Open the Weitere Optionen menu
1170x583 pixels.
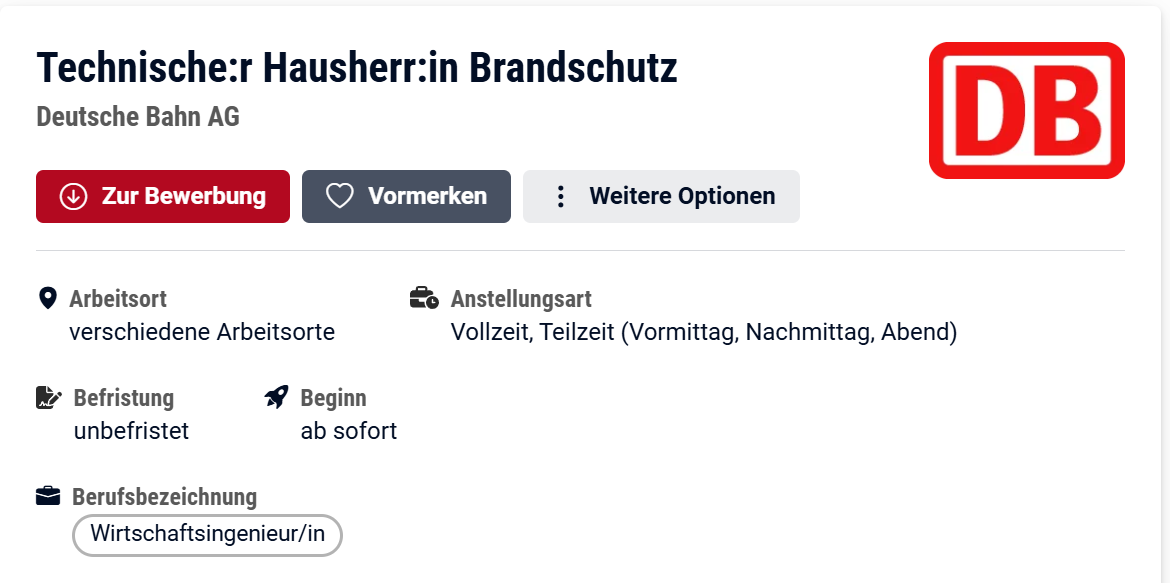(661, 196)
